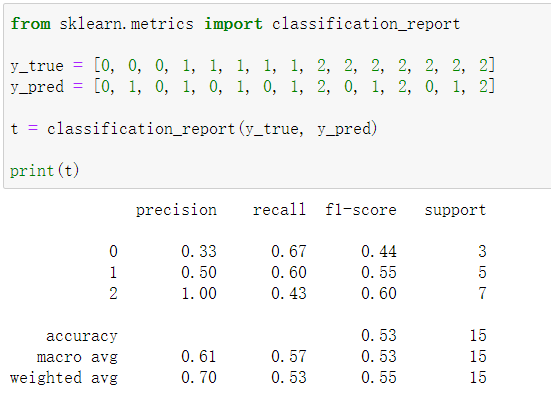This screenshot has width=551, height=396.
Task: Click the f1-score value 0.44 for class 0
Action: pos(379,252)
